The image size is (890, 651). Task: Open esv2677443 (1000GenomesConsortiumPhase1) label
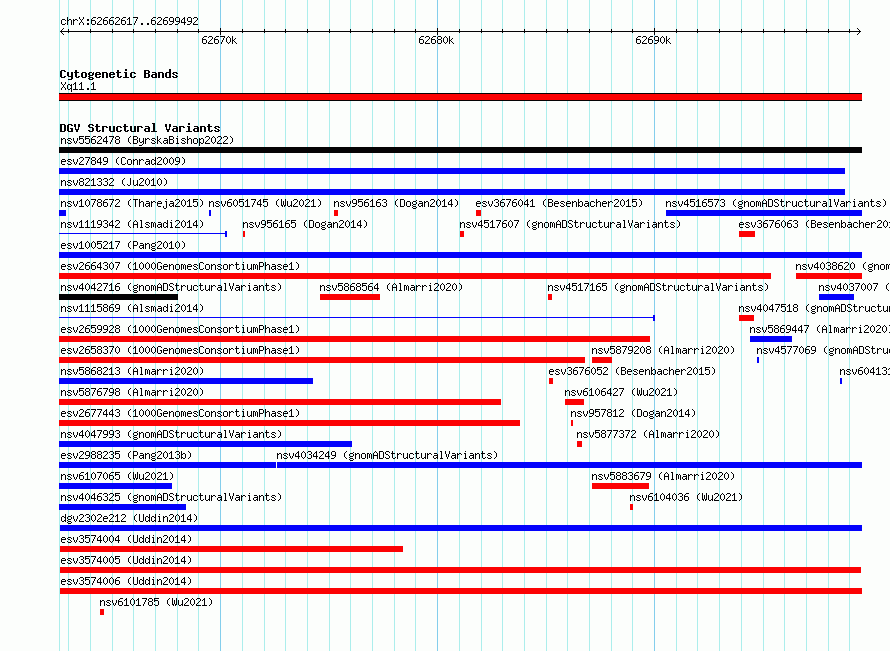point(180,413)
